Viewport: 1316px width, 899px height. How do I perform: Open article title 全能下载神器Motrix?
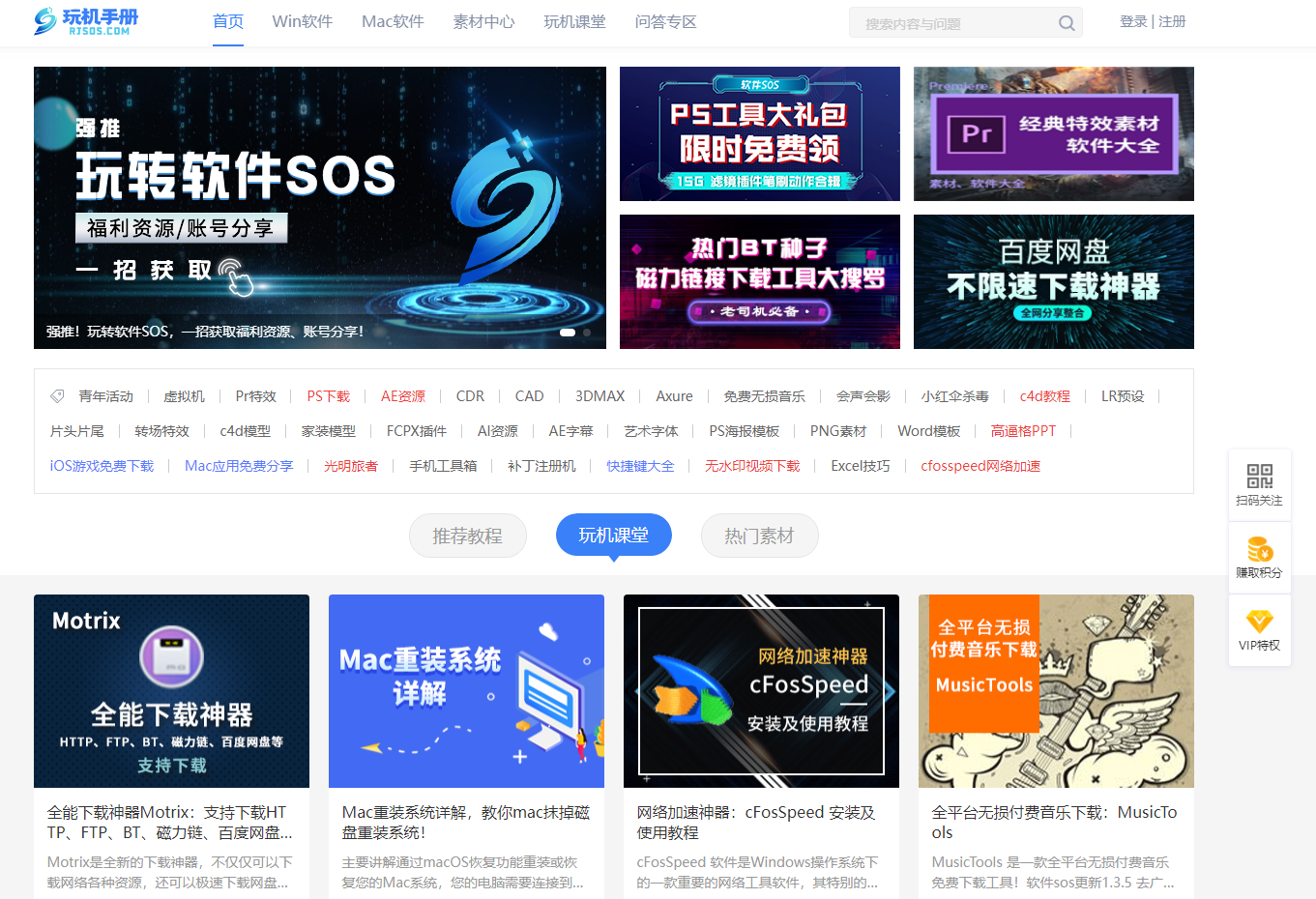[170, 823]
